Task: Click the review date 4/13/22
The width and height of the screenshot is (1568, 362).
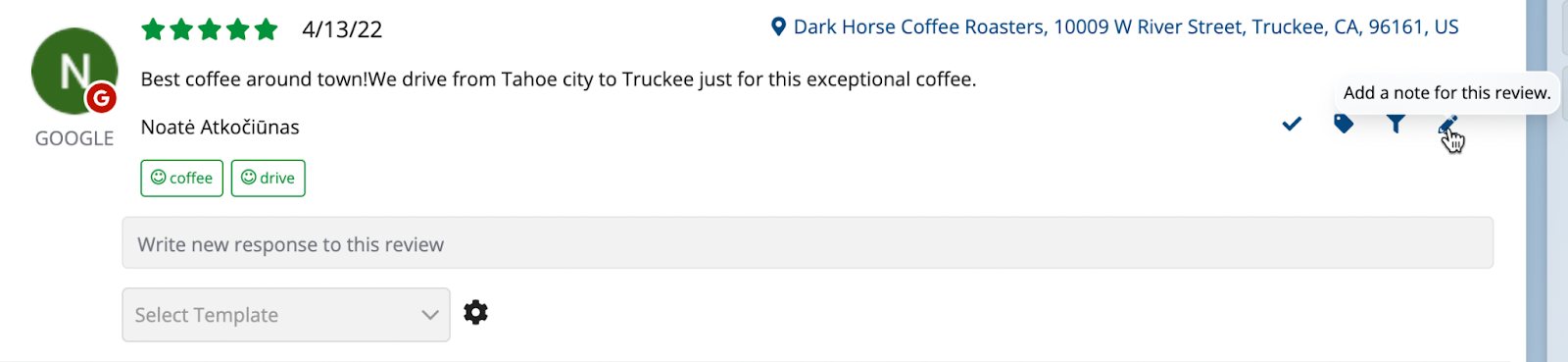Action: pyautogui.click(x=342, y=29)
